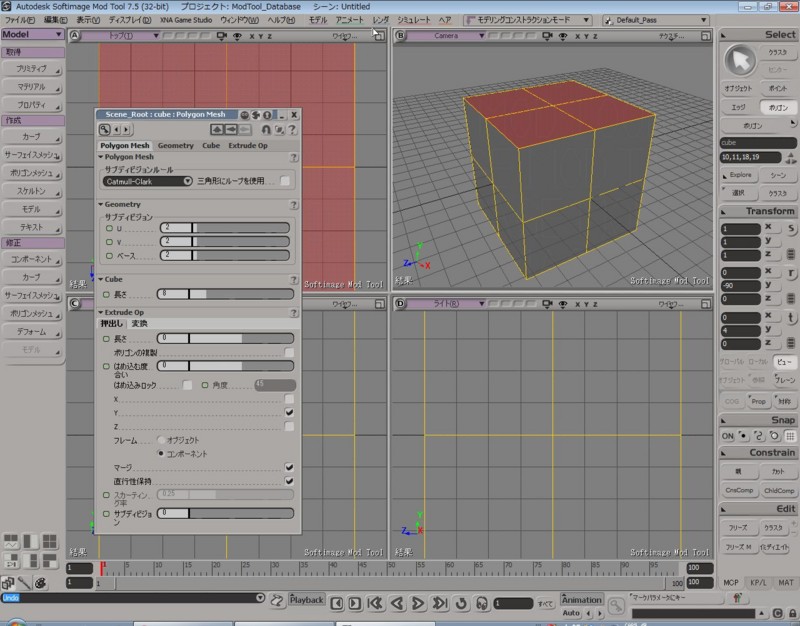The width and height of the screenshot is (800, 626).
Task: Open アニメート menu
Action: click(349, 20)
